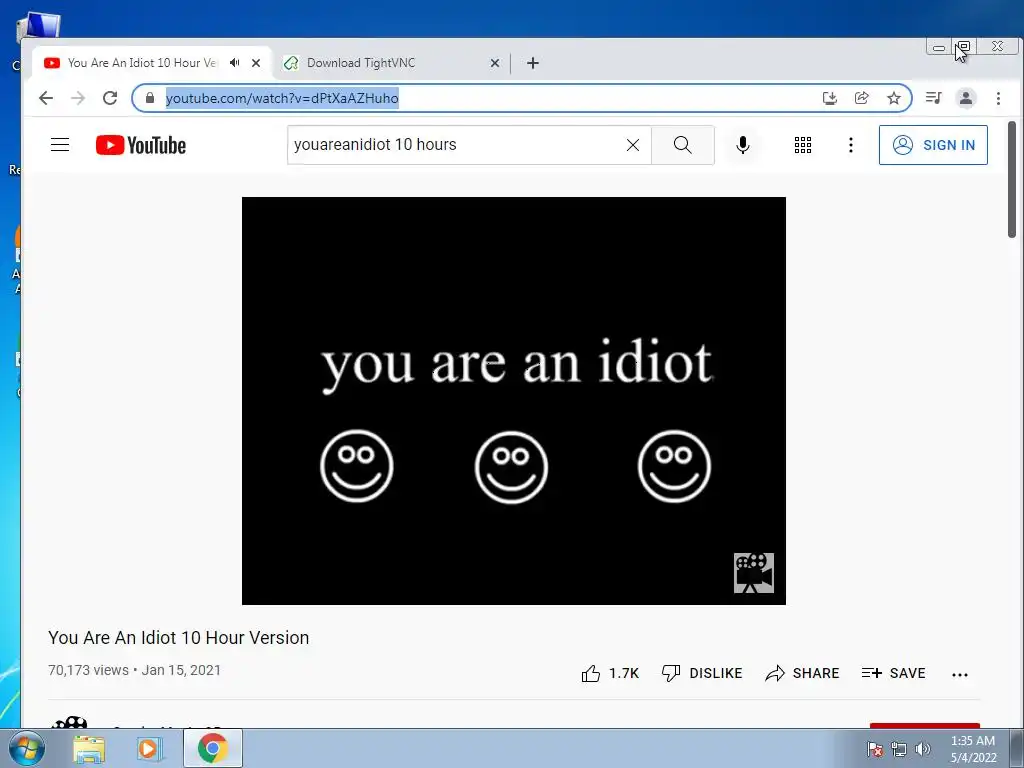The image size is (1024, 768).
Task: Open the YouTube hamburger guide menu
Action: 60,145
